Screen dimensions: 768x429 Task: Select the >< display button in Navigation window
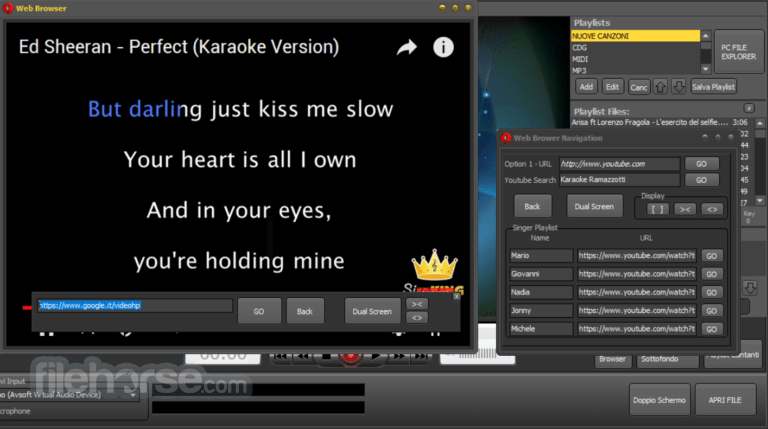pyautogui.click(x=685, y=209)
